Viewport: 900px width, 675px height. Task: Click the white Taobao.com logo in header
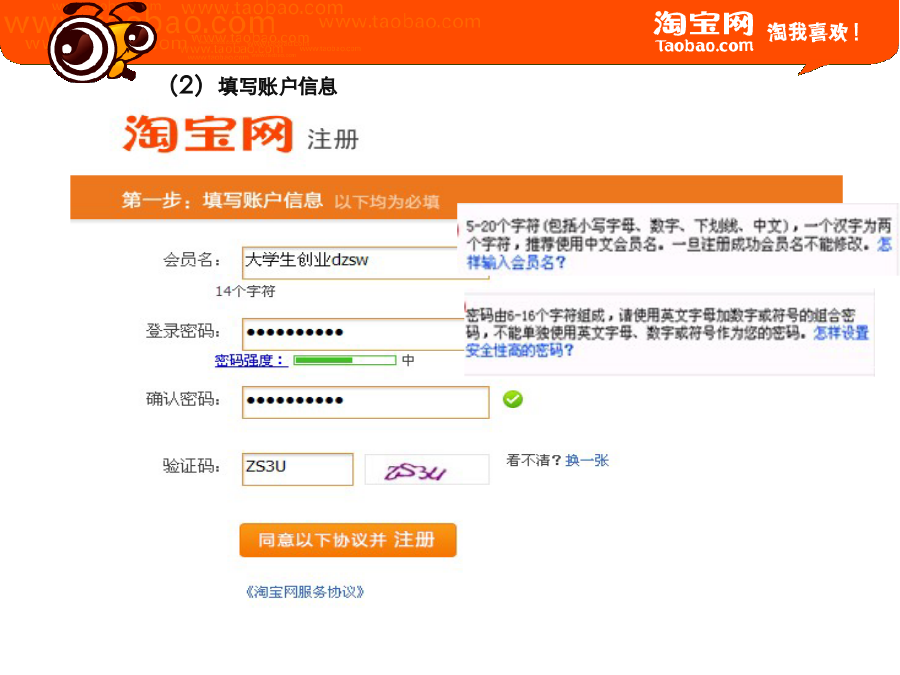(703, 32)
